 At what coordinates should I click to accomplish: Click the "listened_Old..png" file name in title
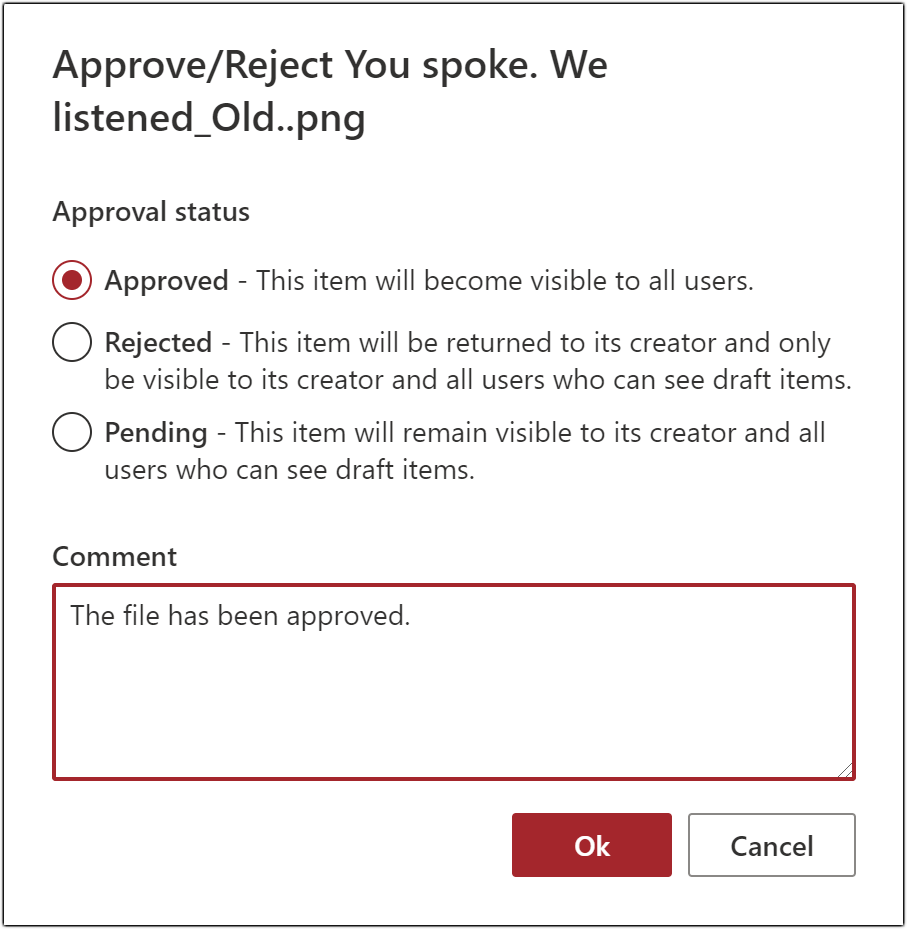click(209, 119)
